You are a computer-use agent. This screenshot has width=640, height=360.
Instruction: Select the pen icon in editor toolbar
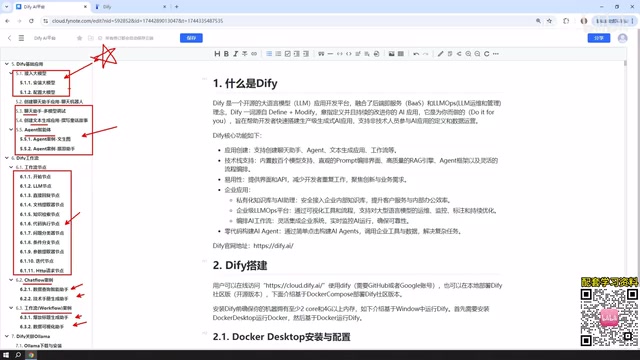pyautogui.click(x=440, y=54)
